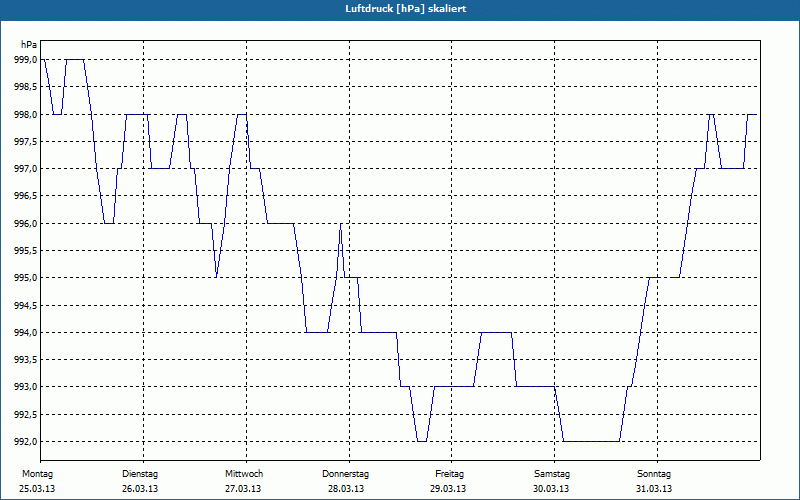Click the date 25.03.13
Viewport: 800px width, 500px height.
(x=37, y=489)
